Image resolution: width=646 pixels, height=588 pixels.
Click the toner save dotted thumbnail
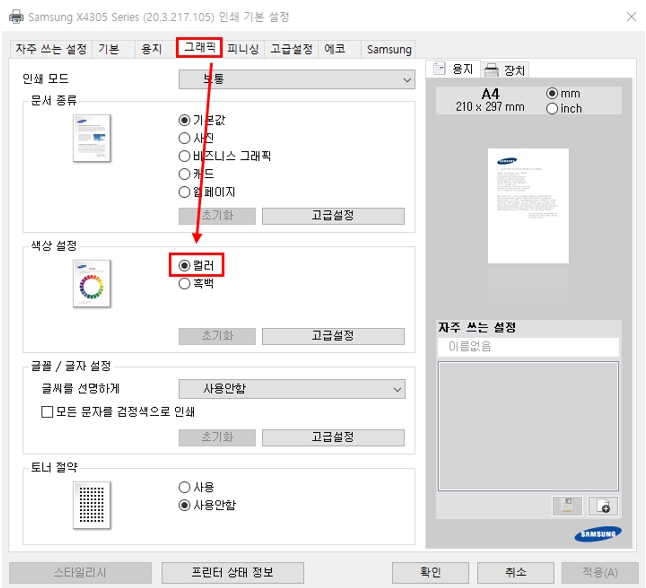92,505
